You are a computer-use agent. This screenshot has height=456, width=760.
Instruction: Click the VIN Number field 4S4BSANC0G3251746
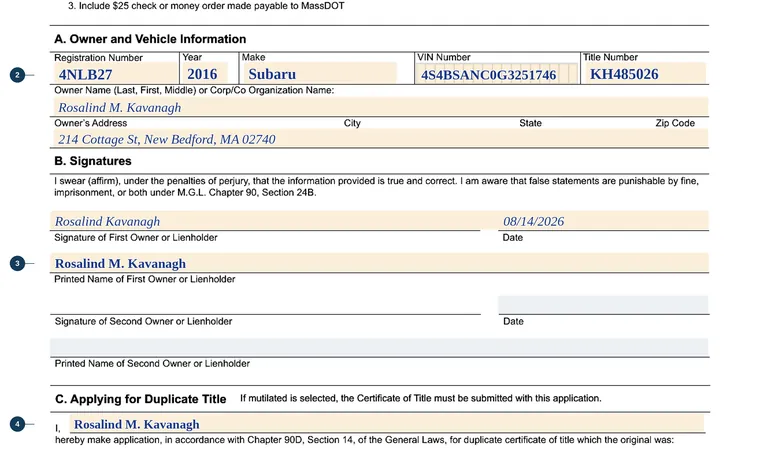point(497,74)
